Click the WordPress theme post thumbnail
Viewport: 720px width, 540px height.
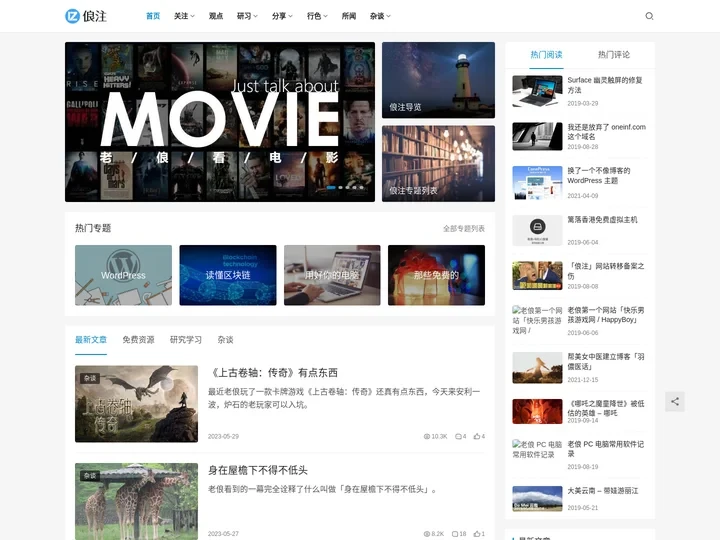(x=537, y=182)
